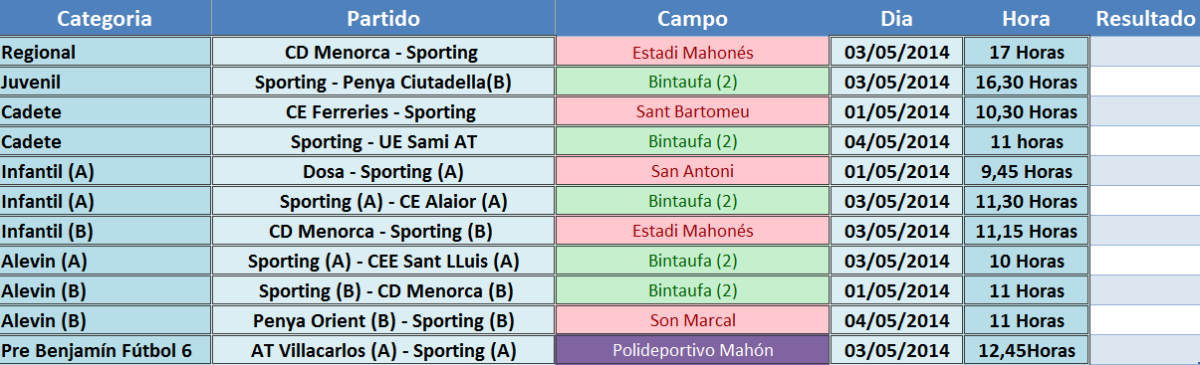Select the CD Menorca - Sporting Regional match
Screen dimensions: 1200x365
(x=383, y=52)
